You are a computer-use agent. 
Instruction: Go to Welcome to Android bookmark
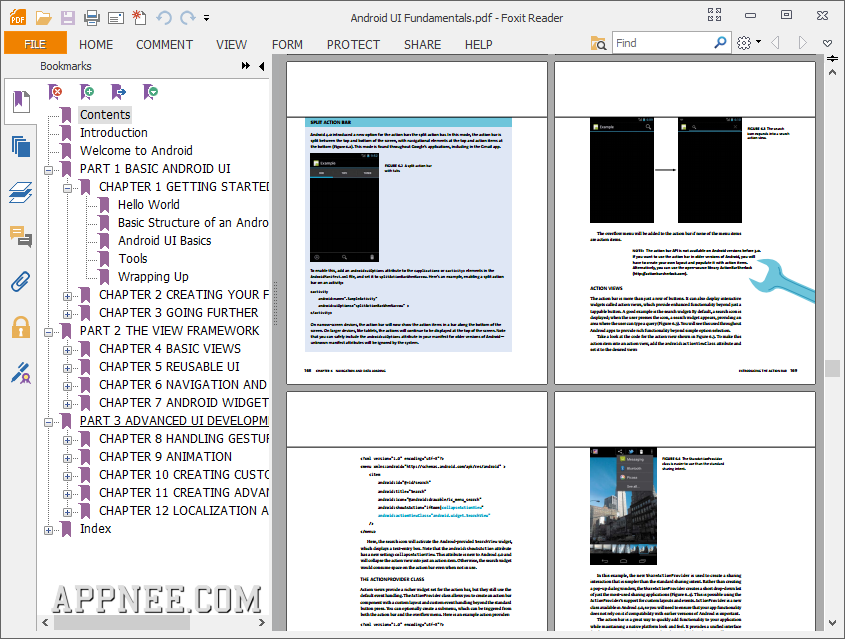point(136,150)
